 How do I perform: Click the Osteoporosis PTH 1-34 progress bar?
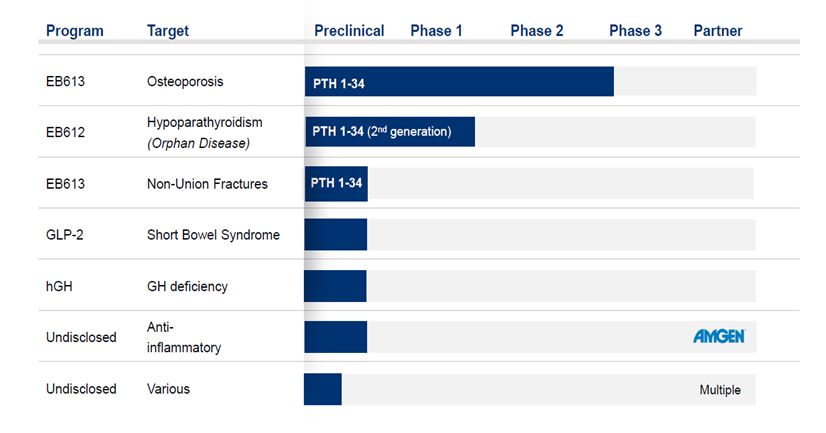(459, 82)
